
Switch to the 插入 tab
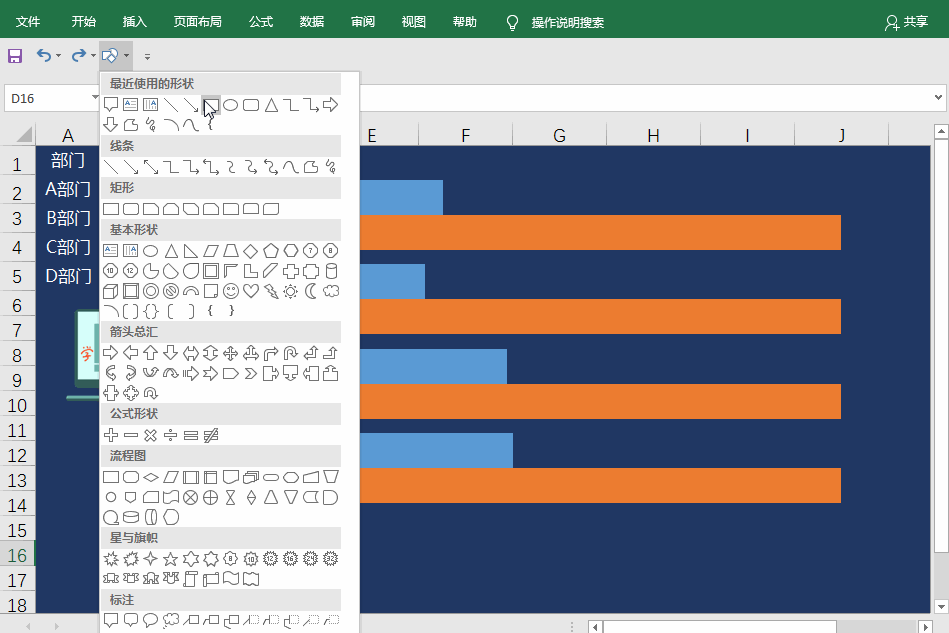[134, 22]
